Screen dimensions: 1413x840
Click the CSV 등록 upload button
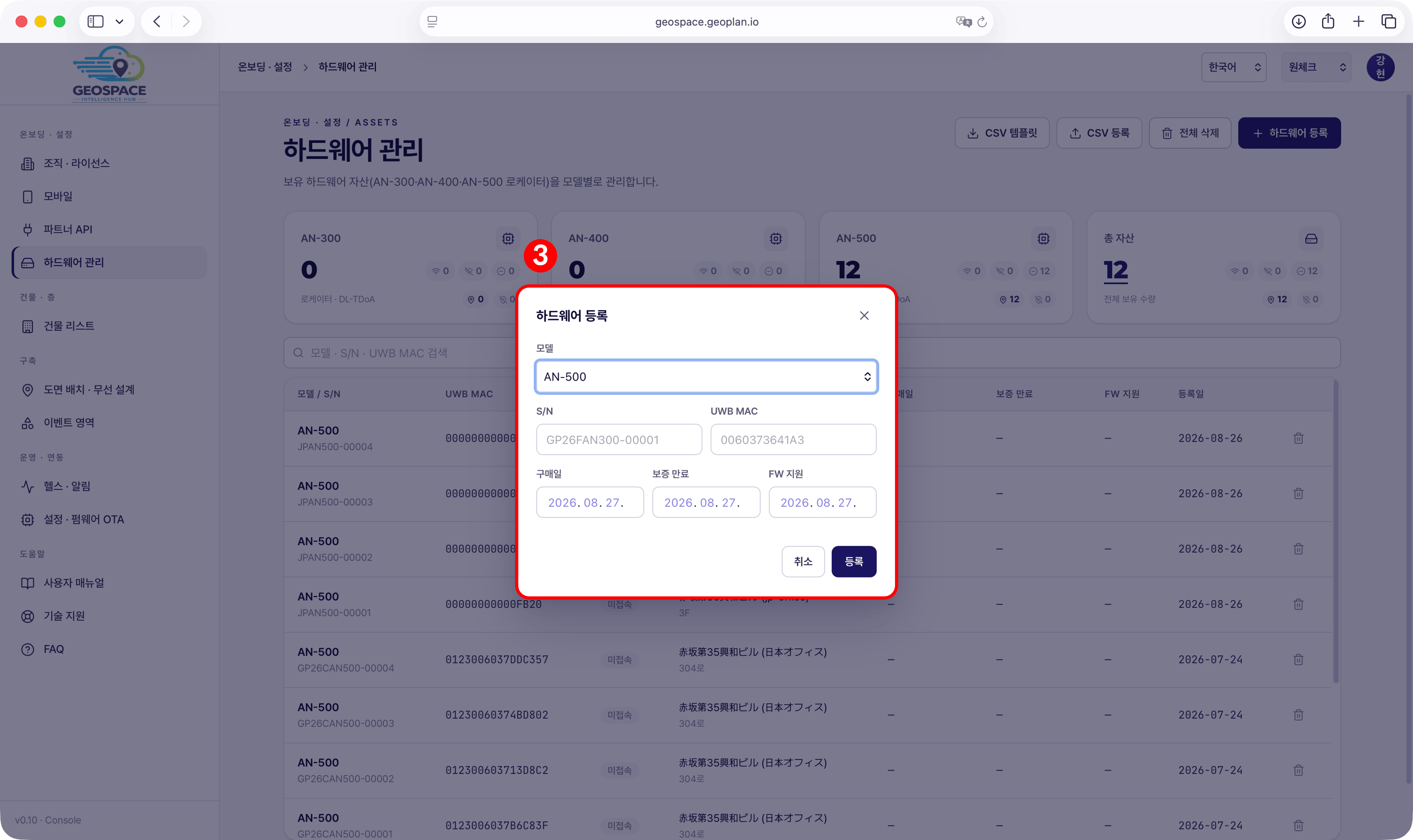click(x=1099, y=133)
